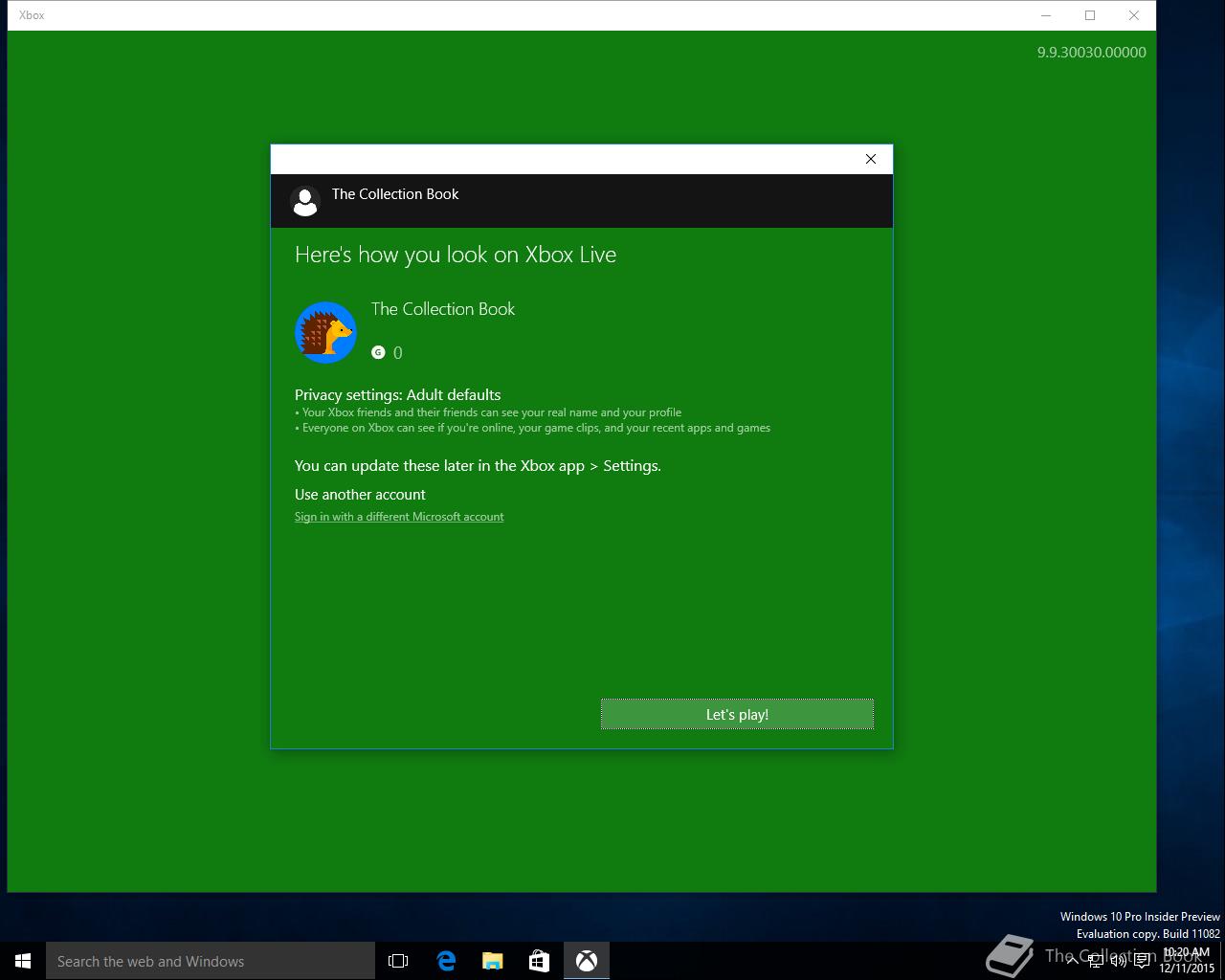Close the Xbox app window
The width and height of the screenshot is (1225, 980).
click(1134, 15)
